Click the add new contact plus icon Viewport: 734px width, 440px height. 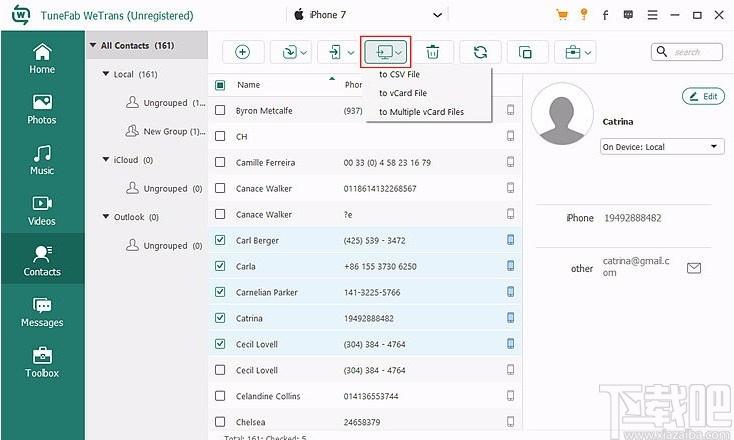pos(242,52)
